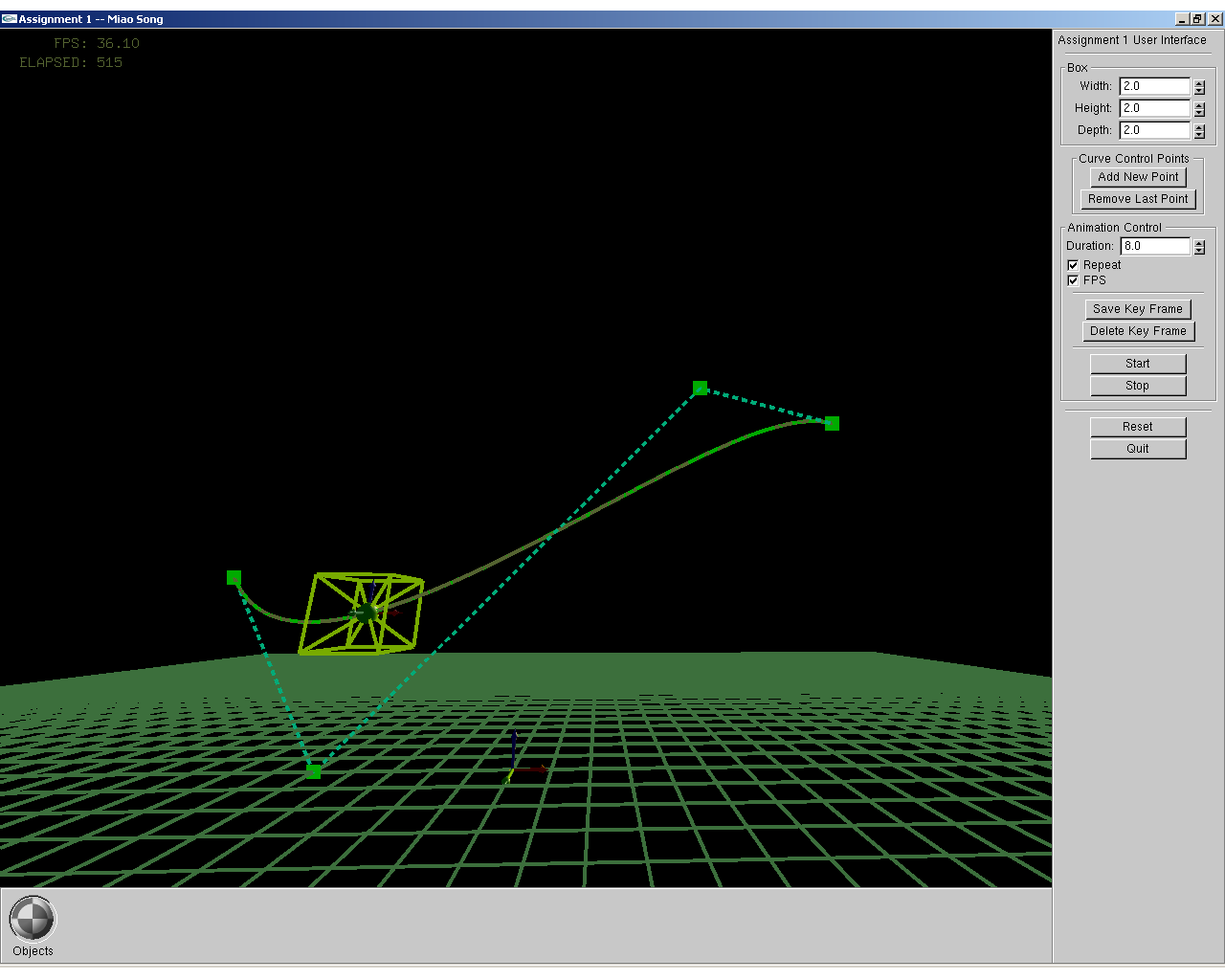Start the animation playback
This screenshot has height=980, width=1225.
tap(1137, 364)
